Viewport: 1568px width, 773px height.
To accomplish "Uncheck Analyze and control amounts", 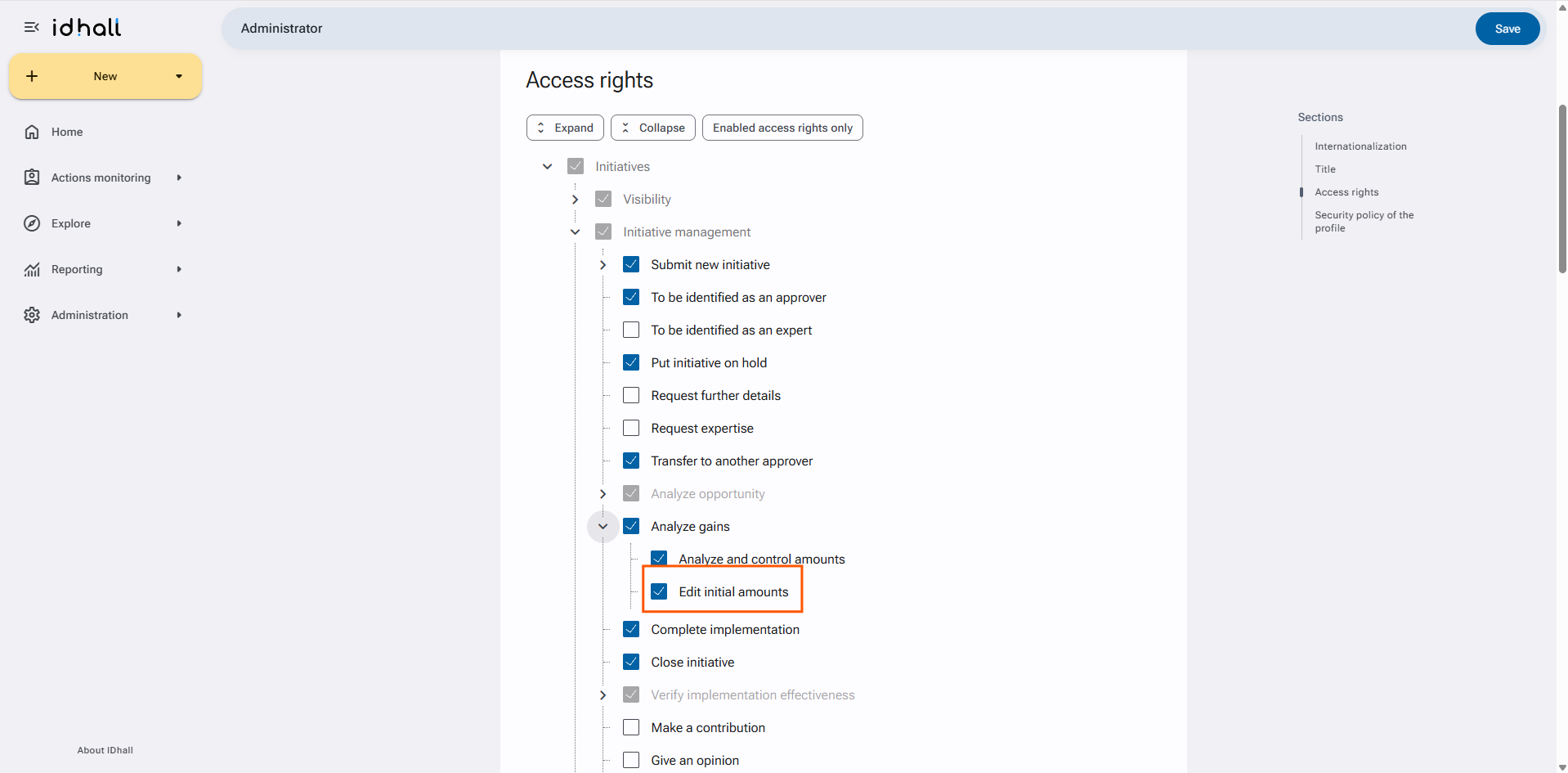I will coord(659,559).
